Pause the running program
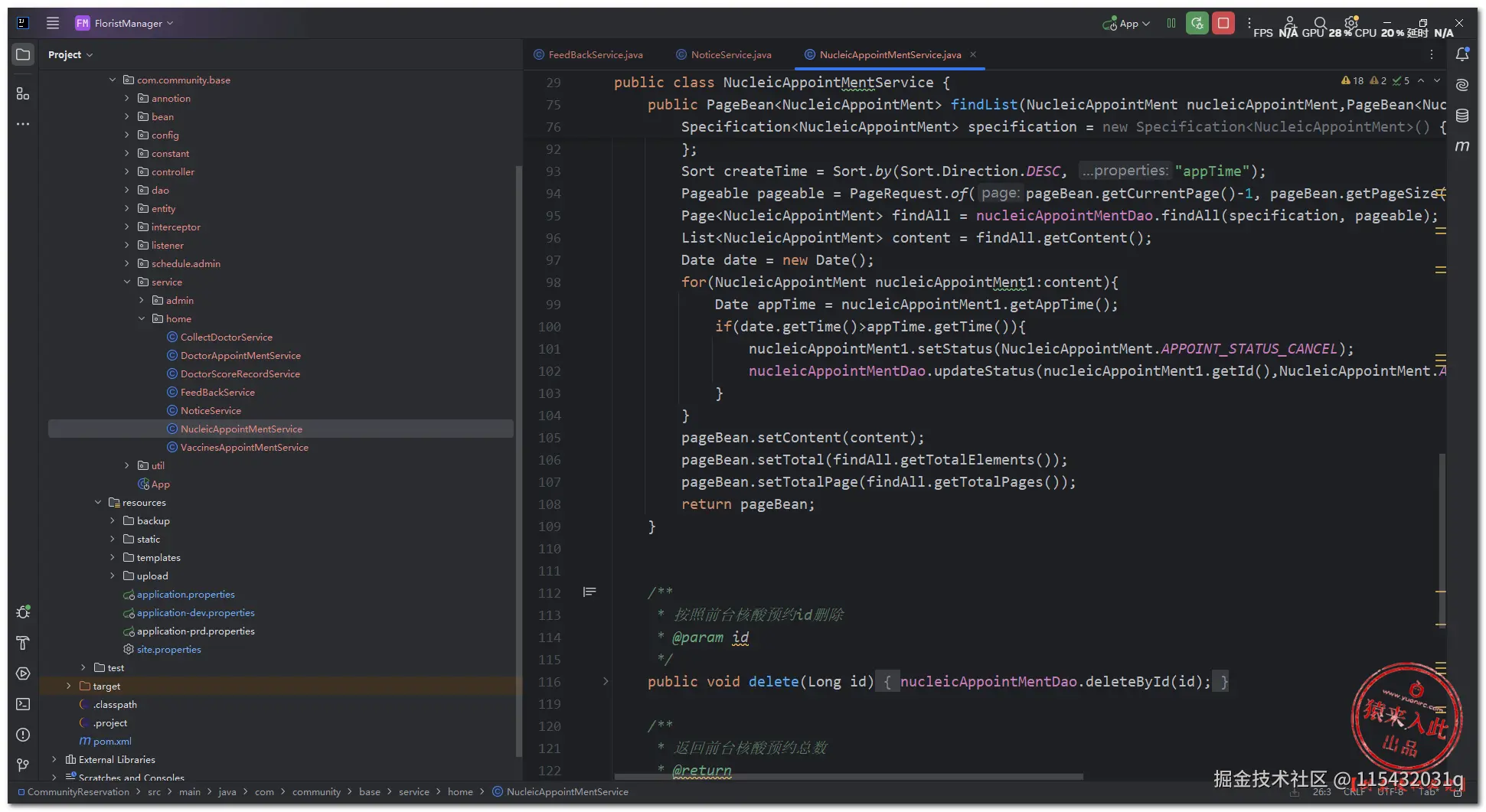 point(1171,23)
